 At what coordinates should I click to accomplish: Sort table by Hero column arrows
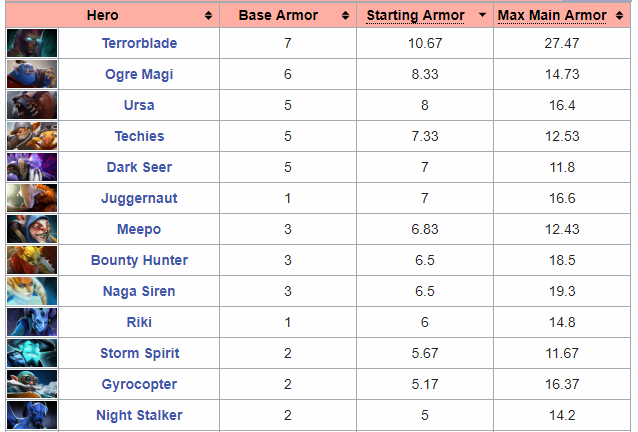208,15
